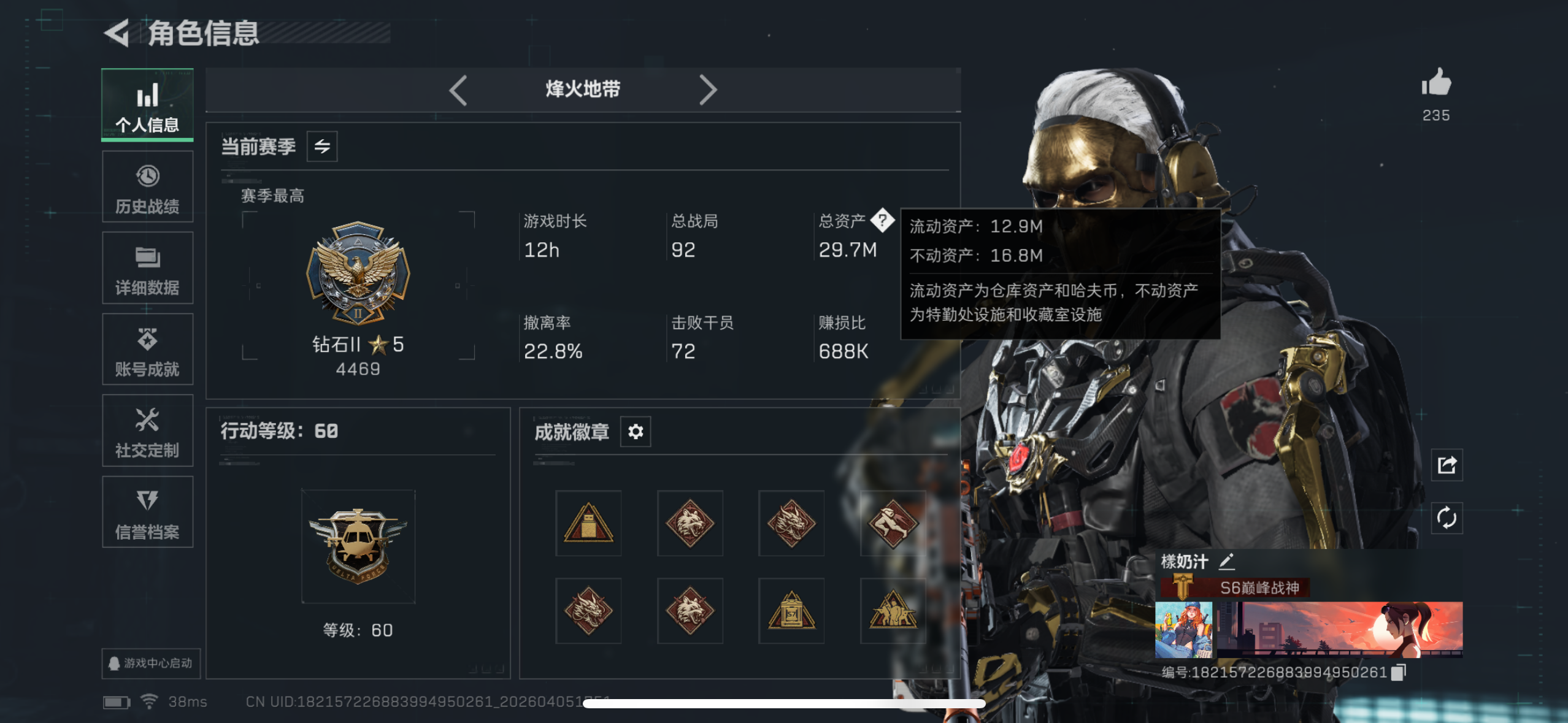Click the pencil icon next to 樣奶汁
Image resolution: width=1568 pixels, height=723 pixels.
(x=1226, y=561)
